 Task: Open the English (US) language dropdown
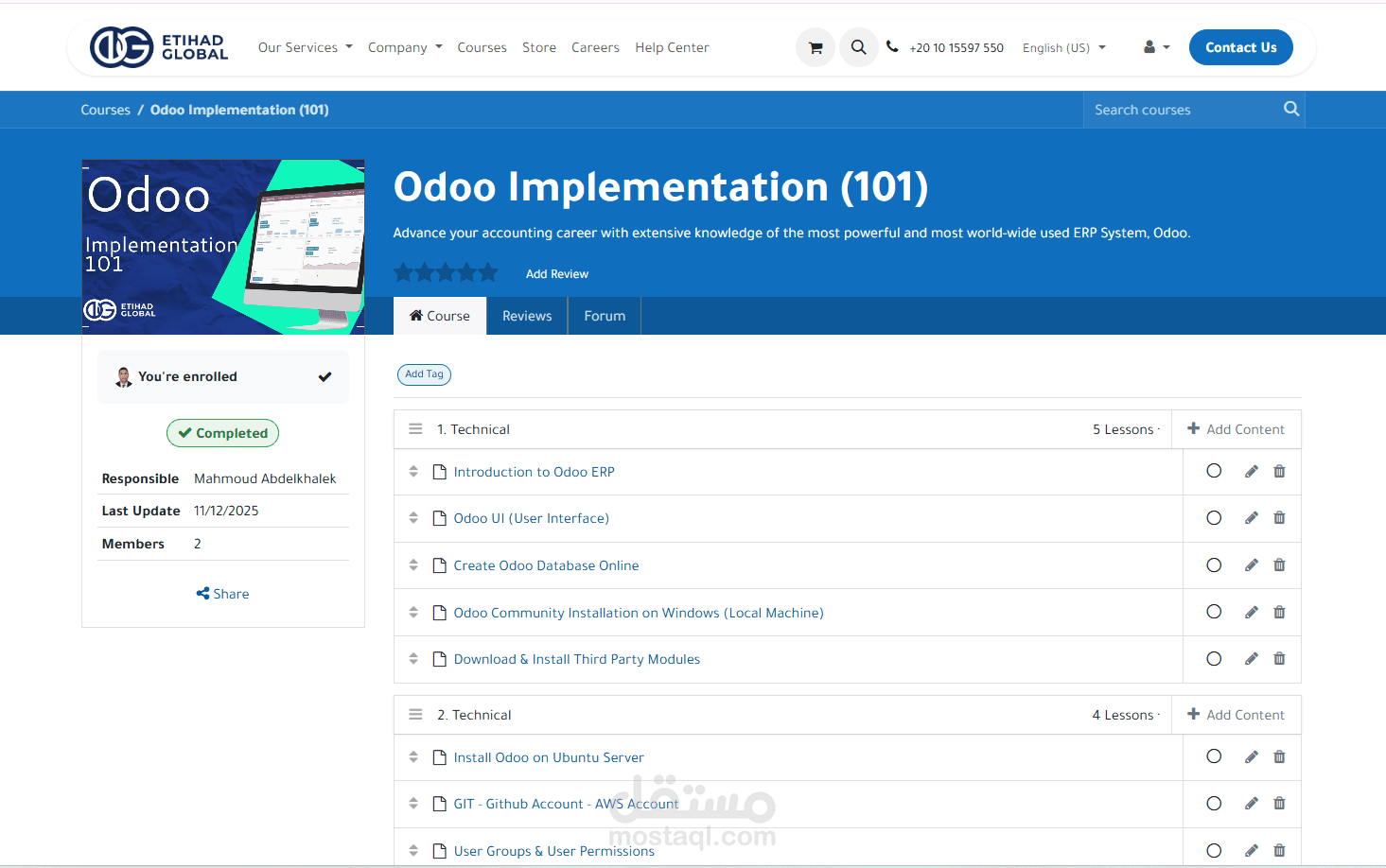click(1063, 47)
